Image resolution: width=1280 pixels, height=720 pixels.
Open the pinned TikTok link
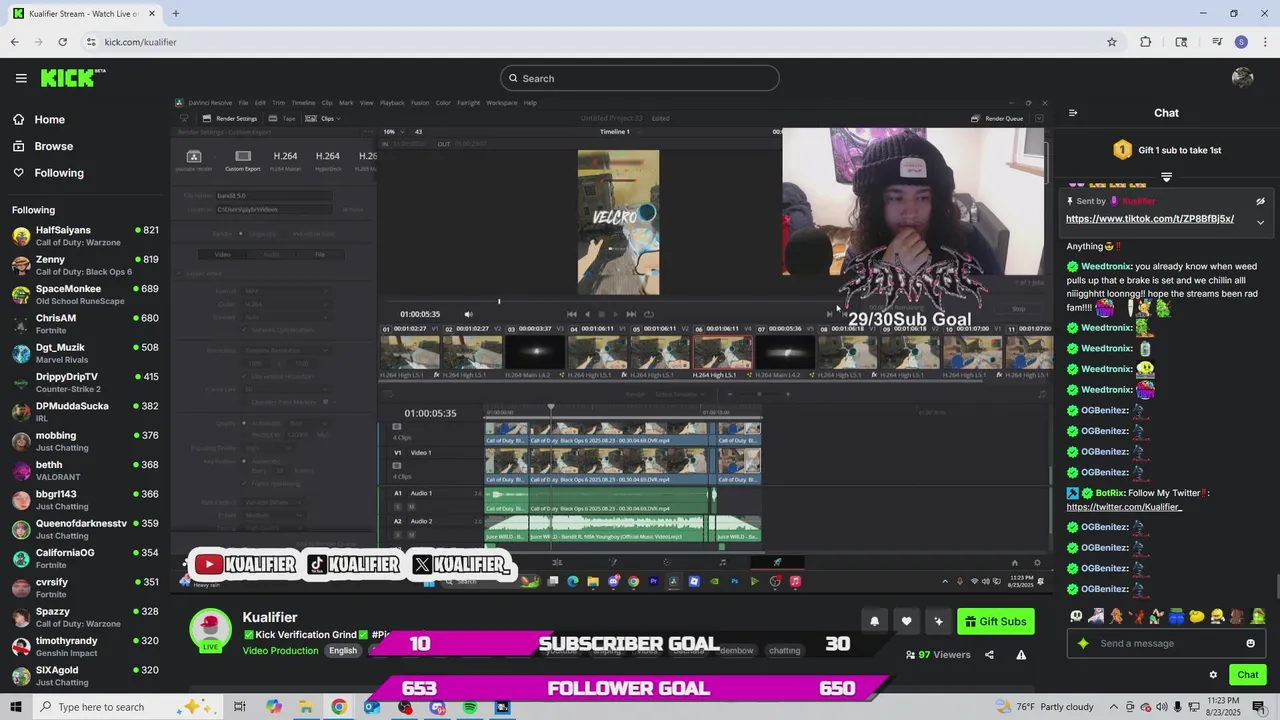pos(1150,219)
